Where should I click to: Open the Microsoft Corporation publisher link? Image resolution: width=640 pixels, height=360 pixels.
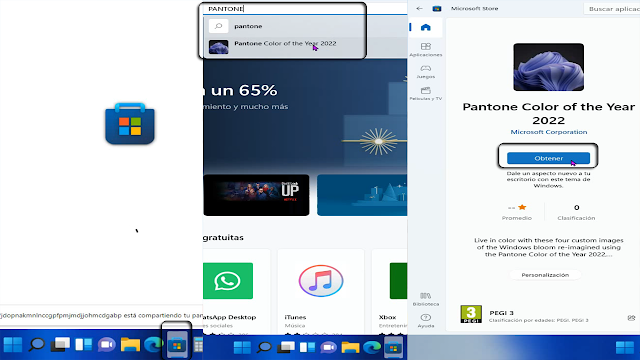(x=549, y=132)
